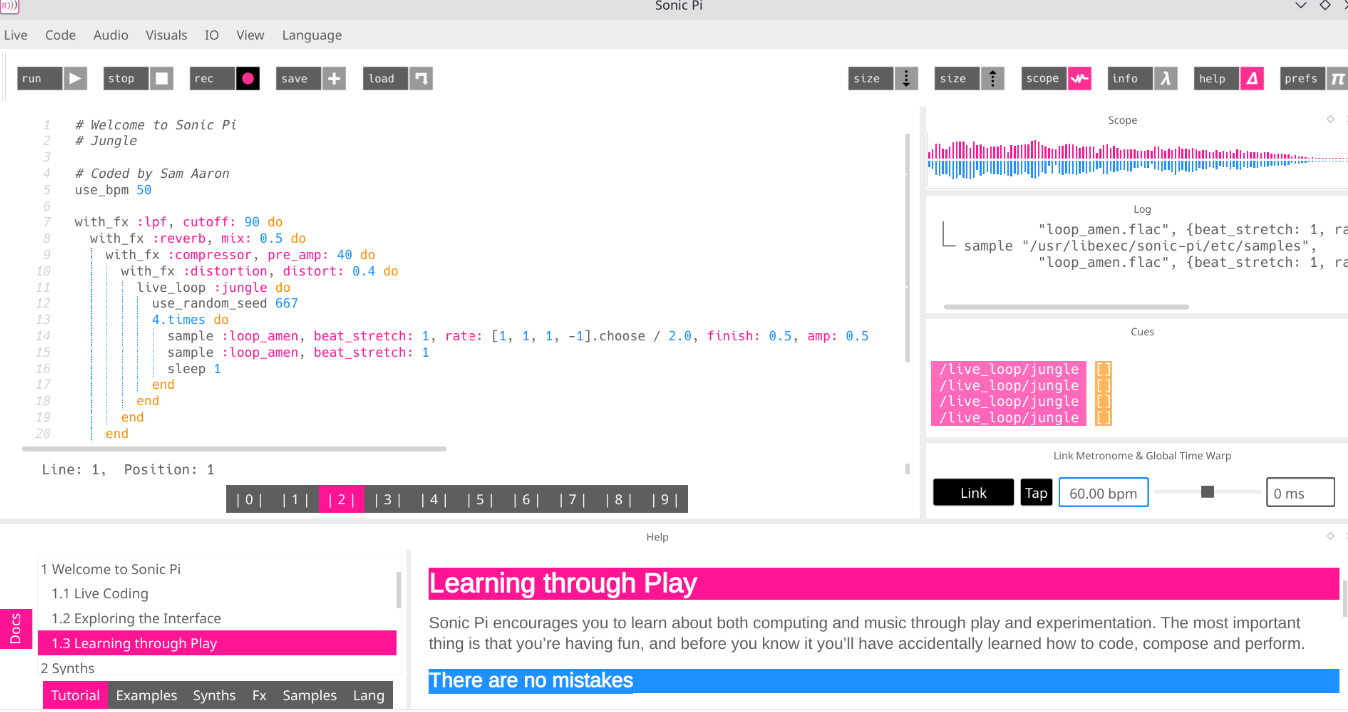Select the active buffer 2 tab
The height and width of the screenshot is (712, 1348).
[x=342, y=500]
